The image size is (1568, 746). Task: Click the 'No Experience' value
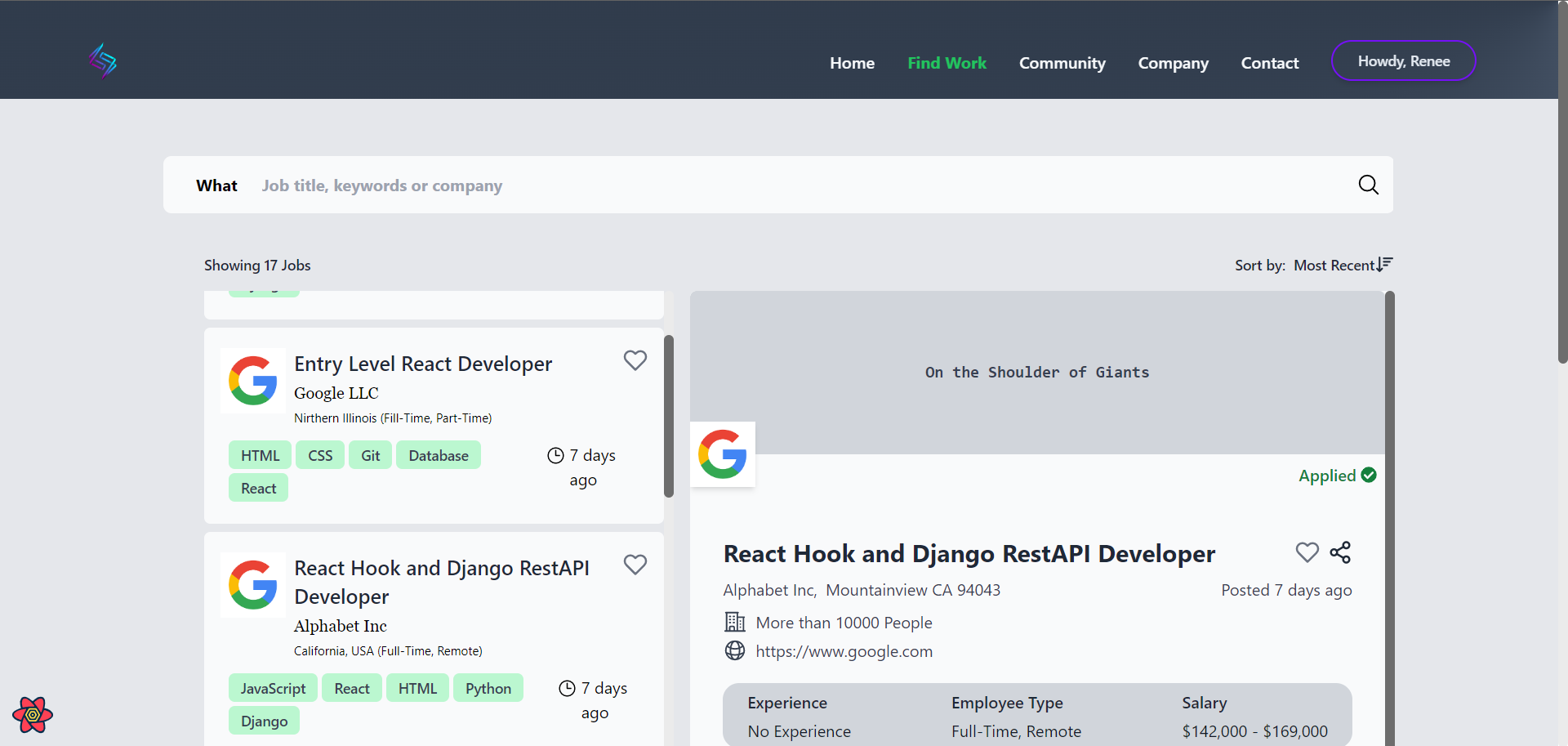click(799, 731)
